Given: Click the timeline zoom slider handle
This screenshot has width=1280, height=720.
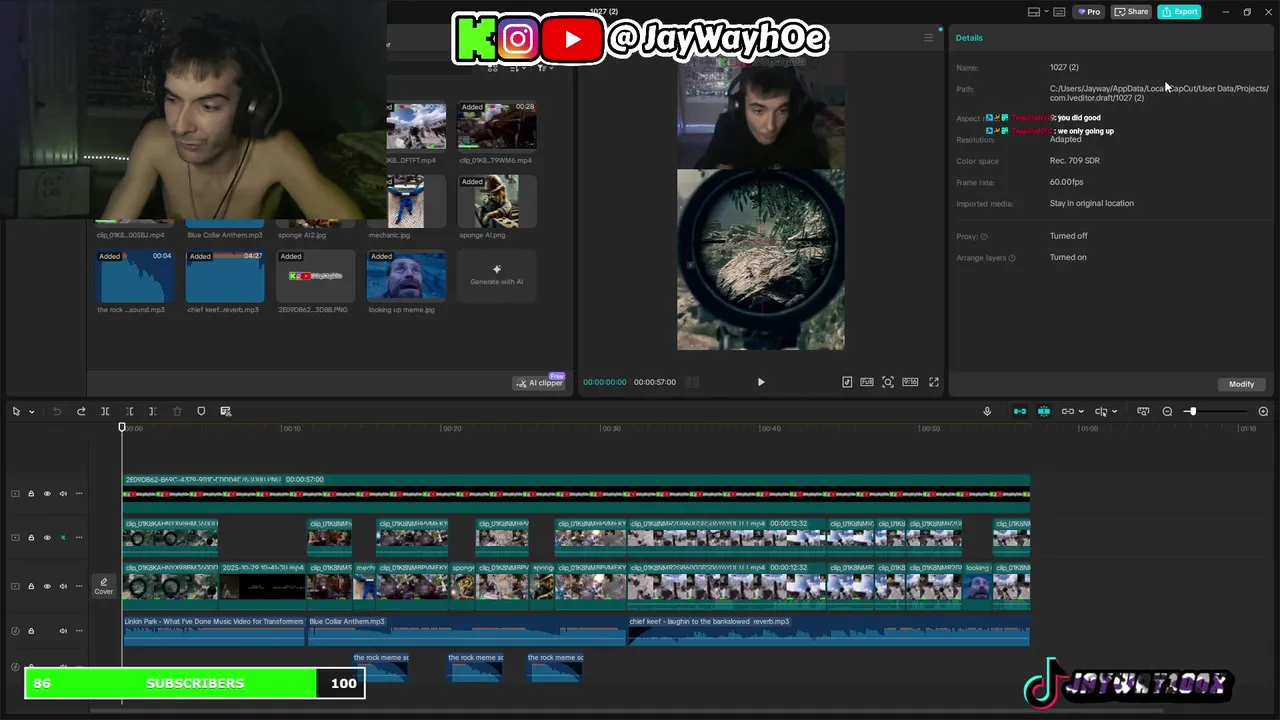Looking at the screenshot, I should coord(1191,411).
